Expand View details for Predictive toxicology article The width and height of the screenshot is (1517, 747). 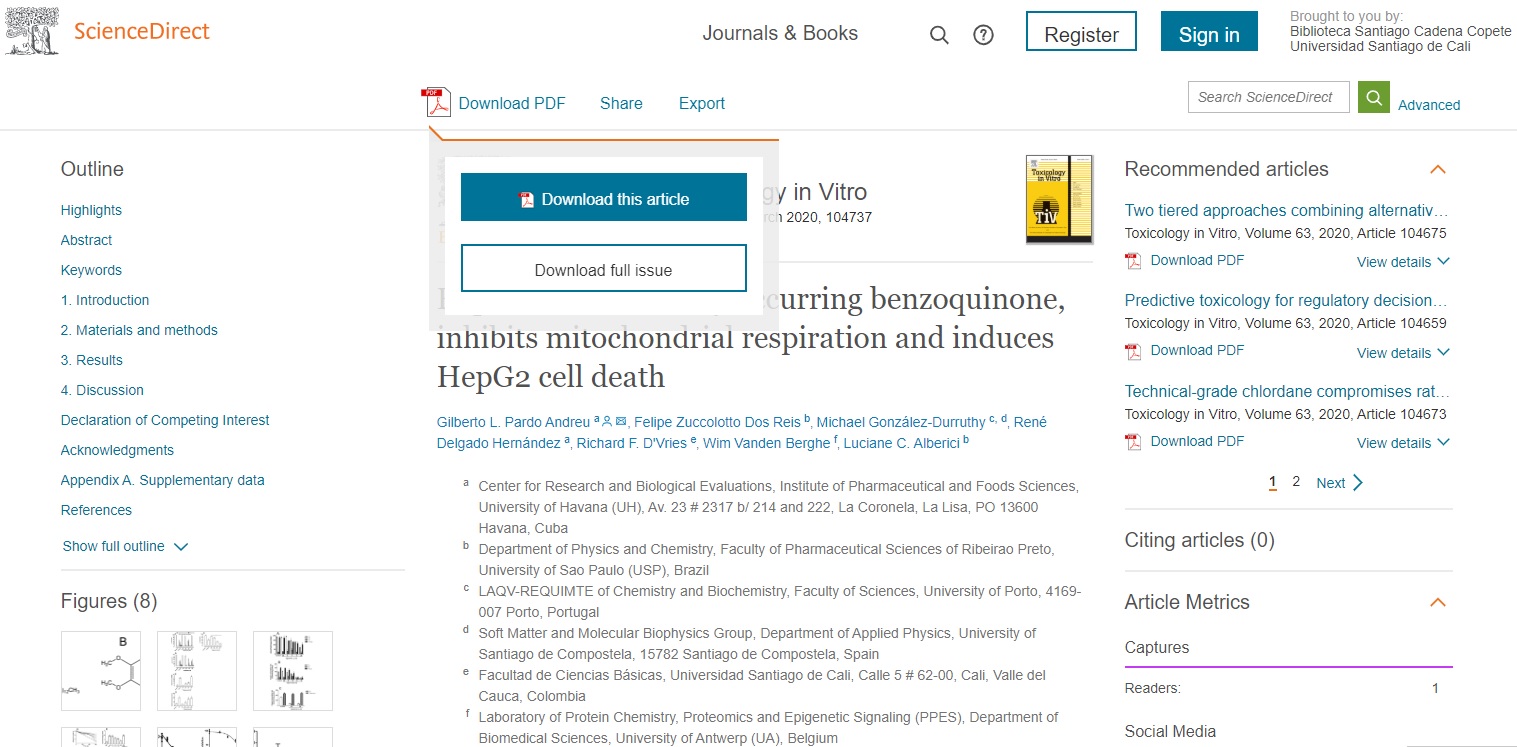click(1402, 352)
